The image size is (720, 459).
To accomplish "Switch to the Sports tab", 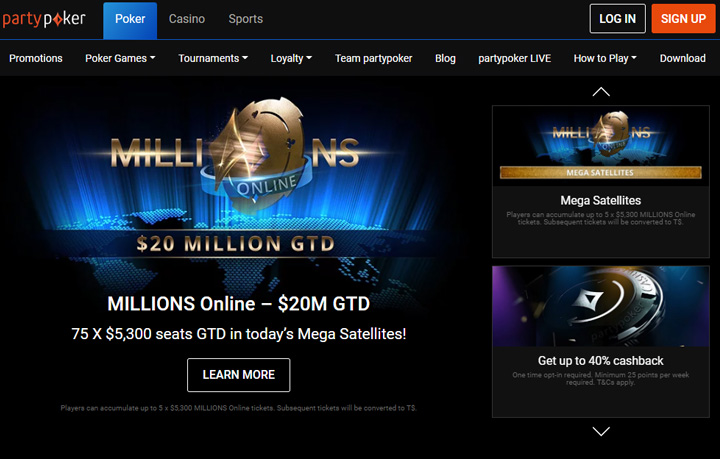I will tap(246, 19).
